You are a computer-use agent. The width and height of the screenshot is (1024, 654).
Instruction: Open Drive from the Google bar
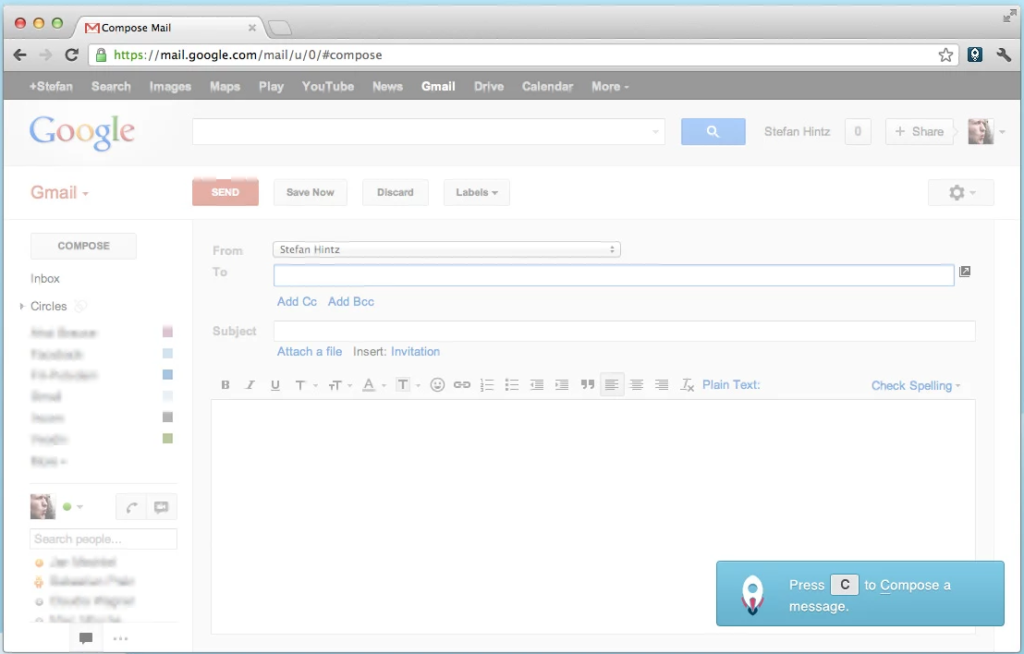click(488, 86)
